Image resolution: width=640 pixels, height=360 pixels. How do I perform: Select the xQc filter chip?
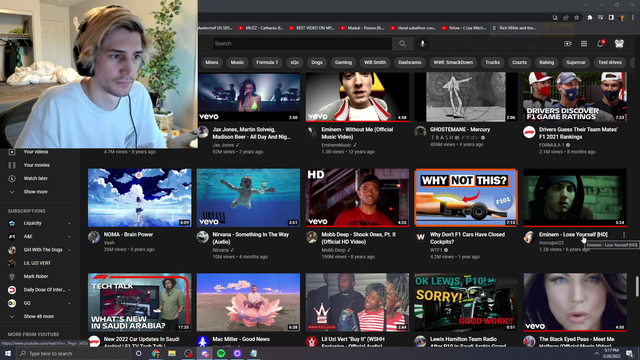[295, 62]
